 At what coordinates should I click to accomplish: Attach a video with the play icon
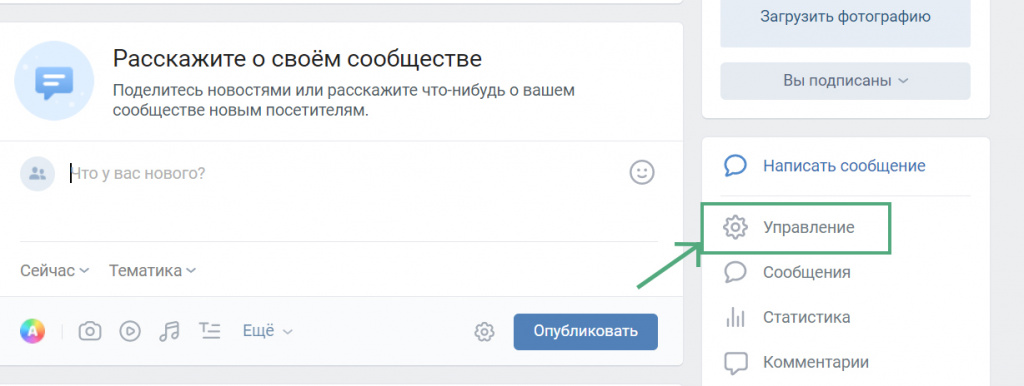click(x=130, y=331)
